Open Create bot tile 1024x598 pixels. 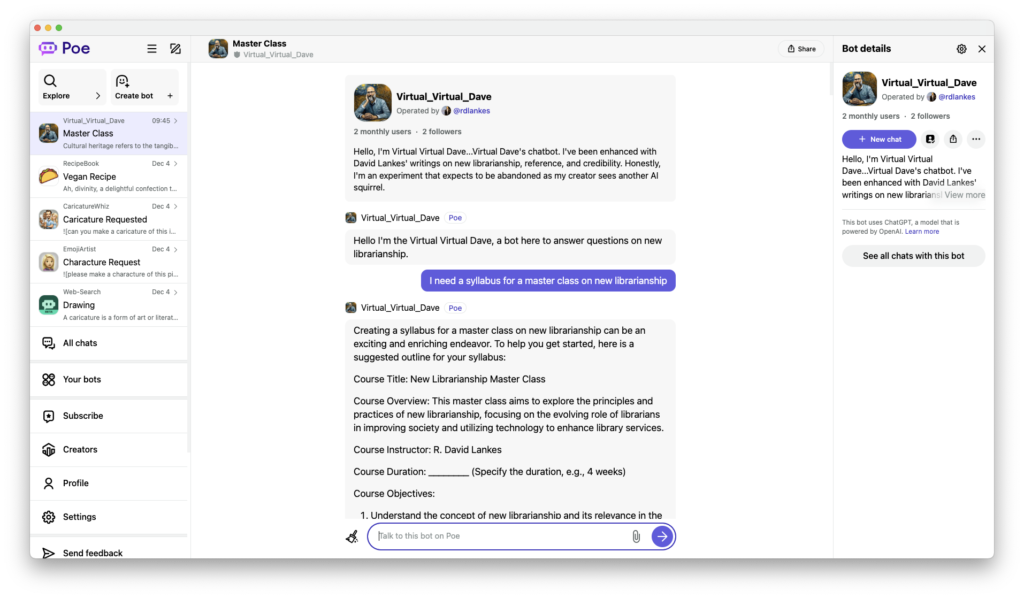pyautogui.click(x=144, y=87)
